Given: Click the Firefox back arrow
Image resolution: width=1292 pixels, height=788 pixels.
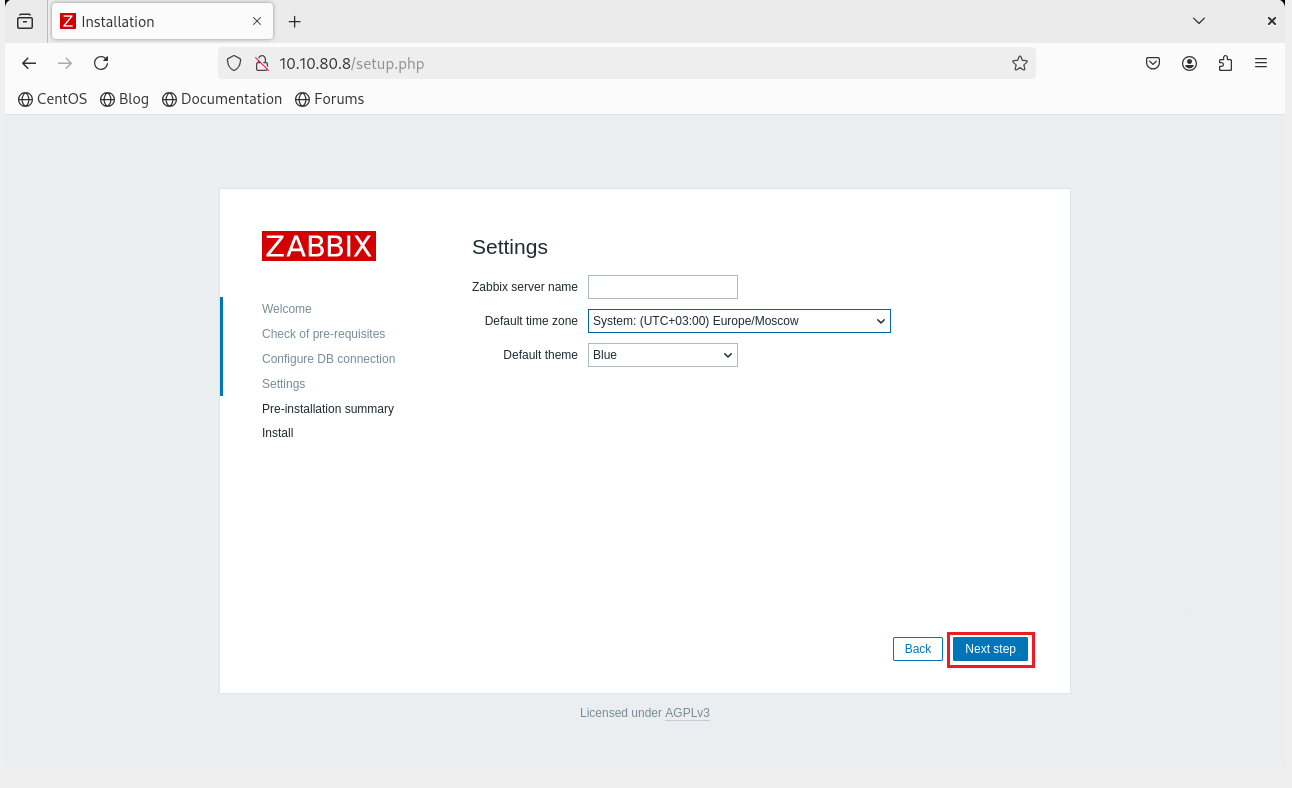Looking at the screenshot, I should pos(29,63).
